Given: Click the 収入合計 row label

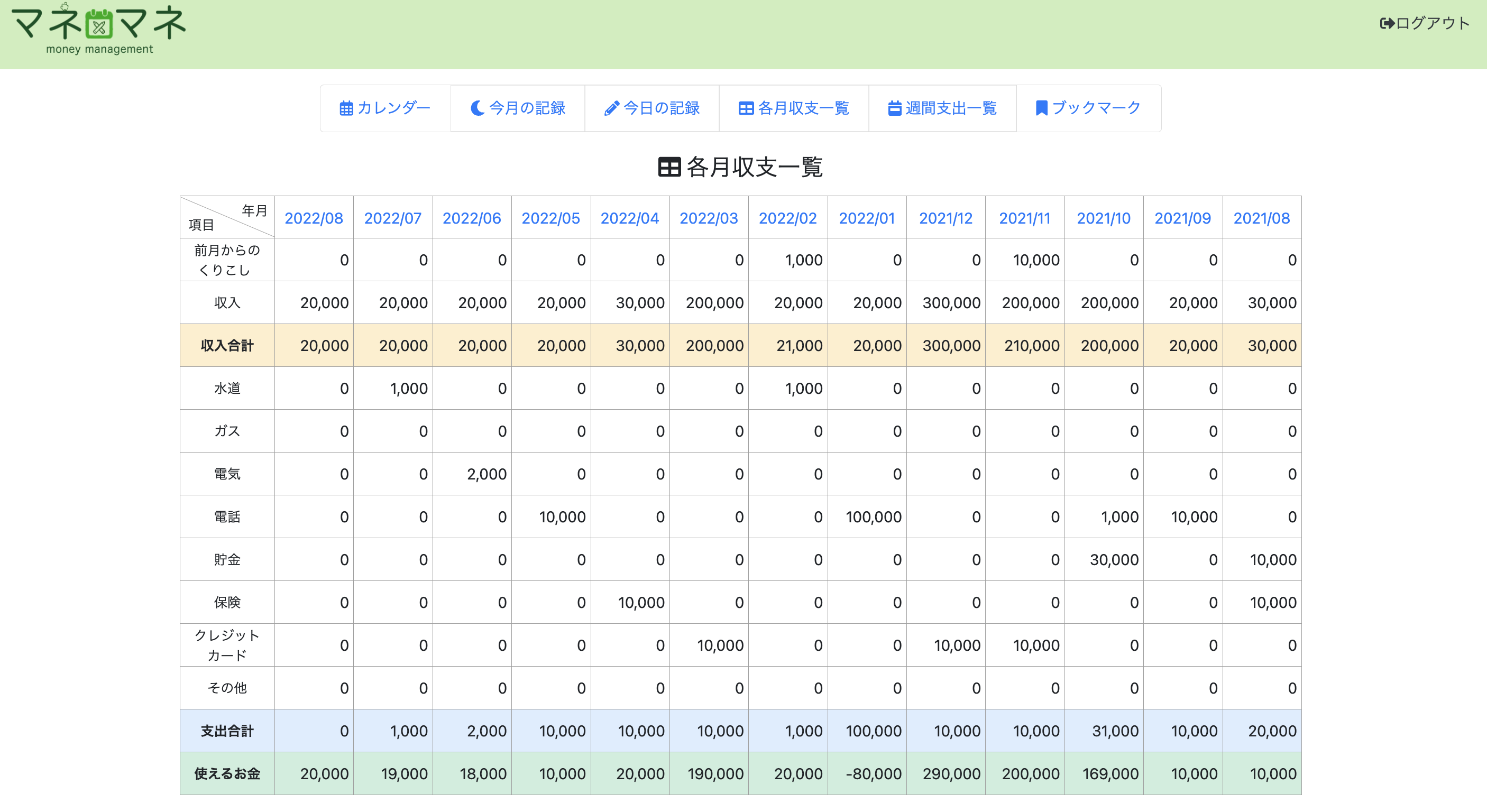Looking at the screenshot, I should pos(227,346).
